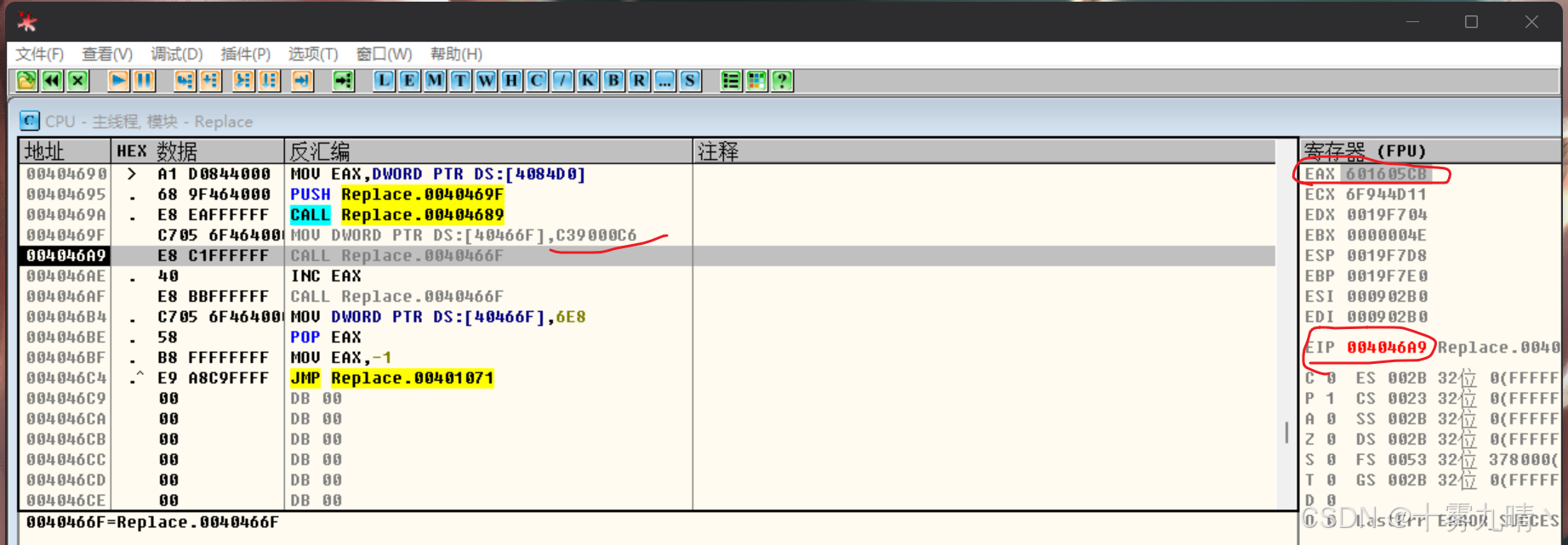
Task: Pause execution with the pause icon
Action: 144,81
